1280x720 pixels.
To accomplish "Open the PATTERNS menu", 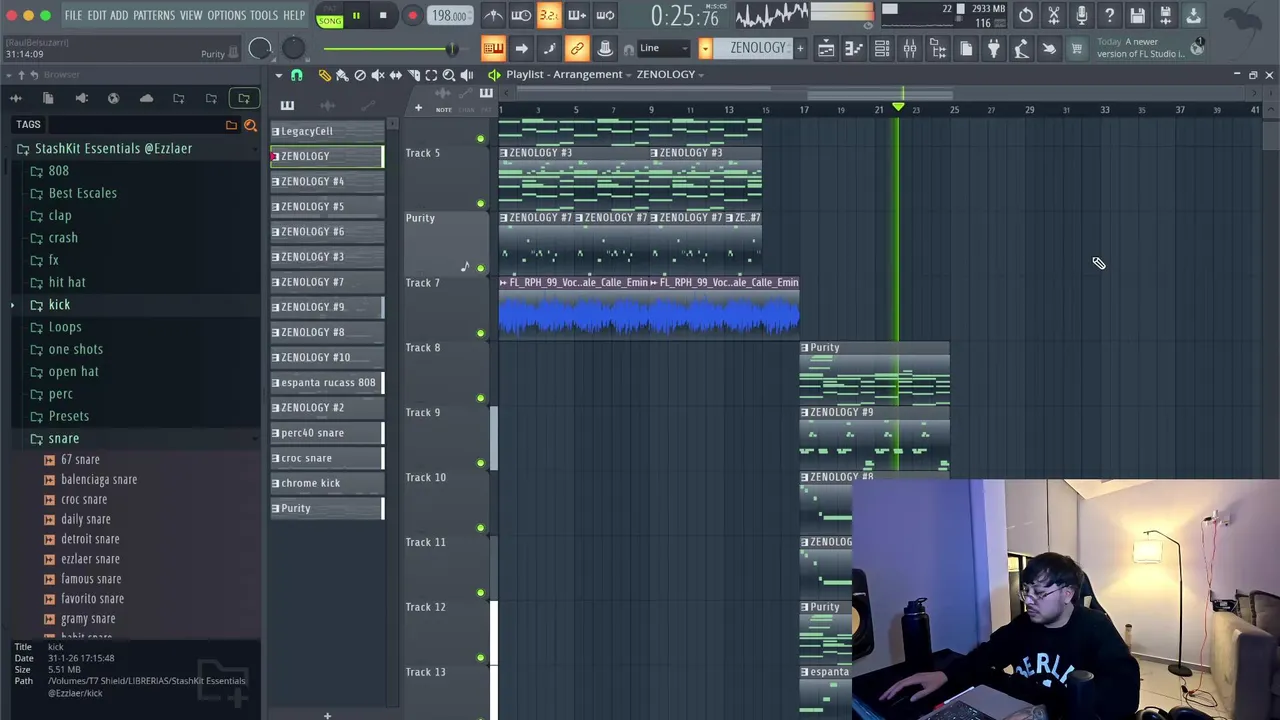I will (154, 16).
